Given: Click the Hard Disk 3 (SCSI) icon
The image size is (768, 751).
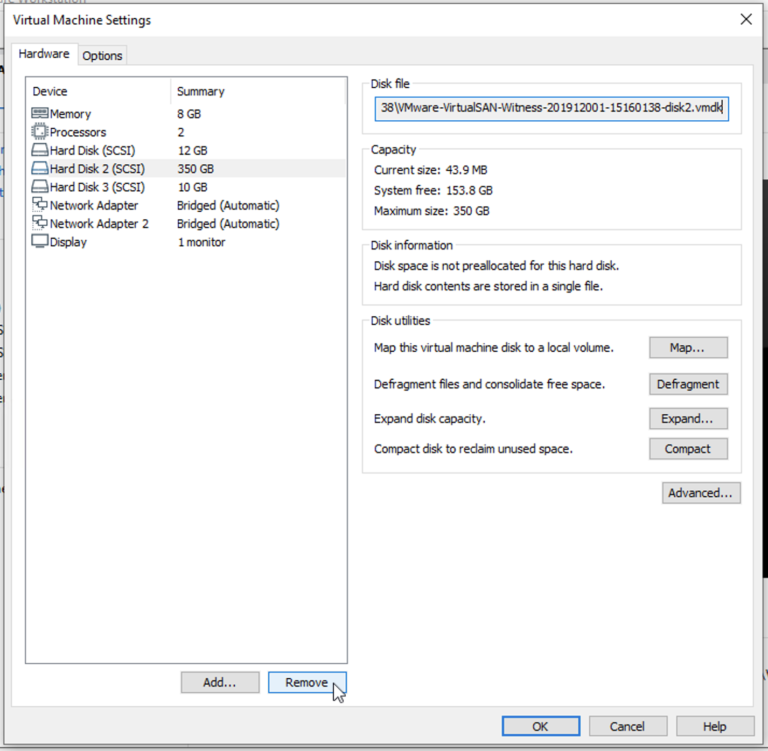Looking at the screenshot, I should click(x=40, y=187).
